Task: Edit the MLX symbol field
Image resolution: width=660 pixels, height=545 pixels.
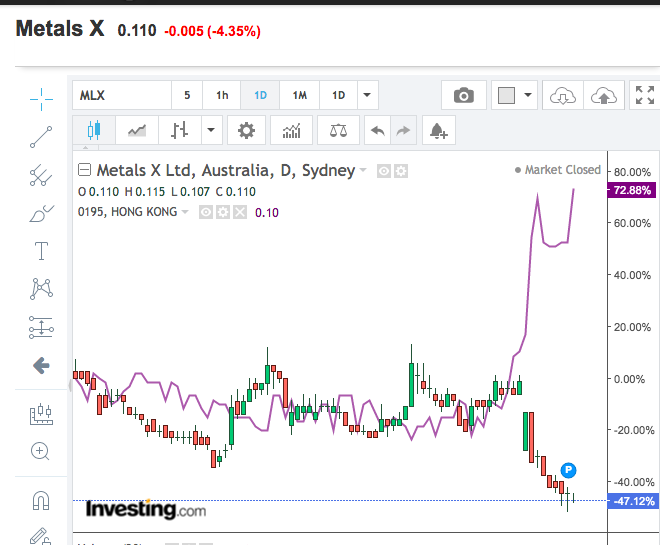Action: [x=122, y=95]
